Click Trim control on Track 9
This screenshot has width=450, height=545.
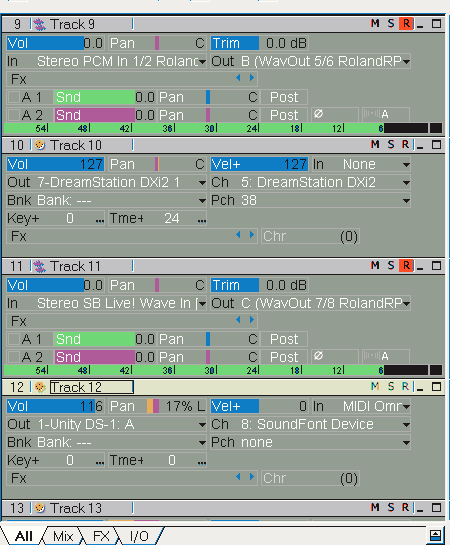tap(259, 43)
